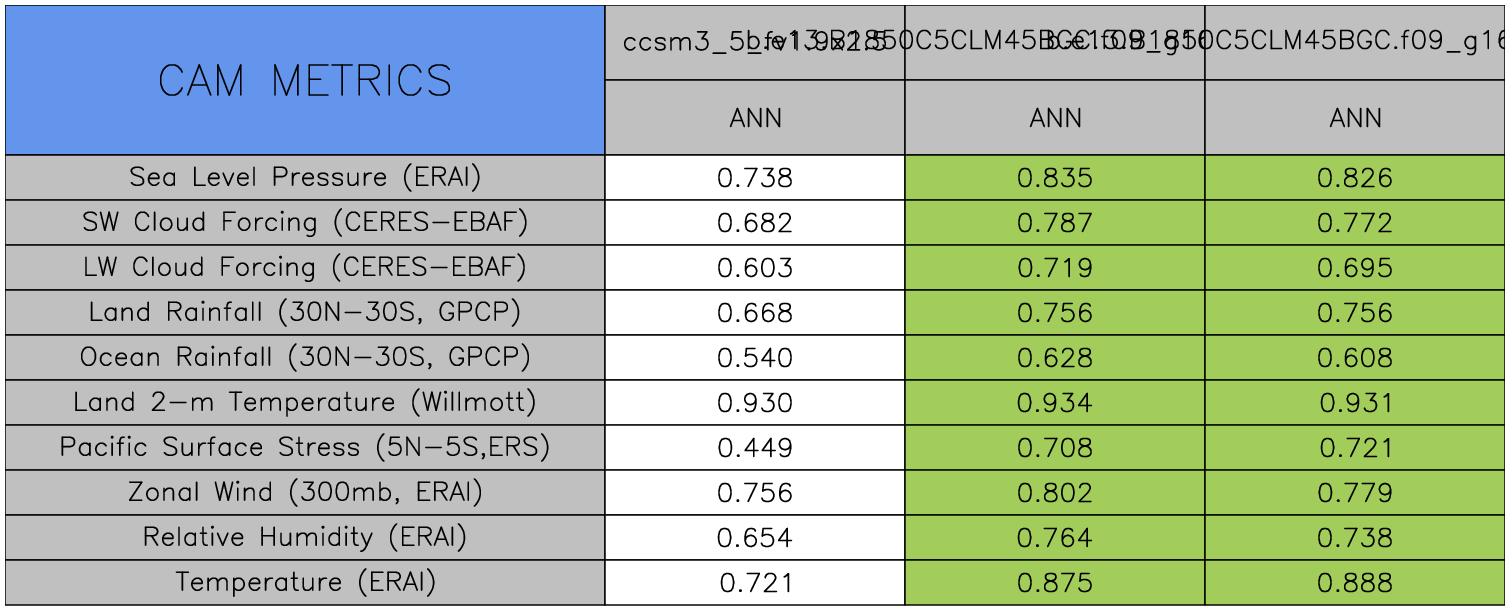Click the green cell showing 0.835
This screenshot has height=611, width=1510.
[x=1055, y=178]
